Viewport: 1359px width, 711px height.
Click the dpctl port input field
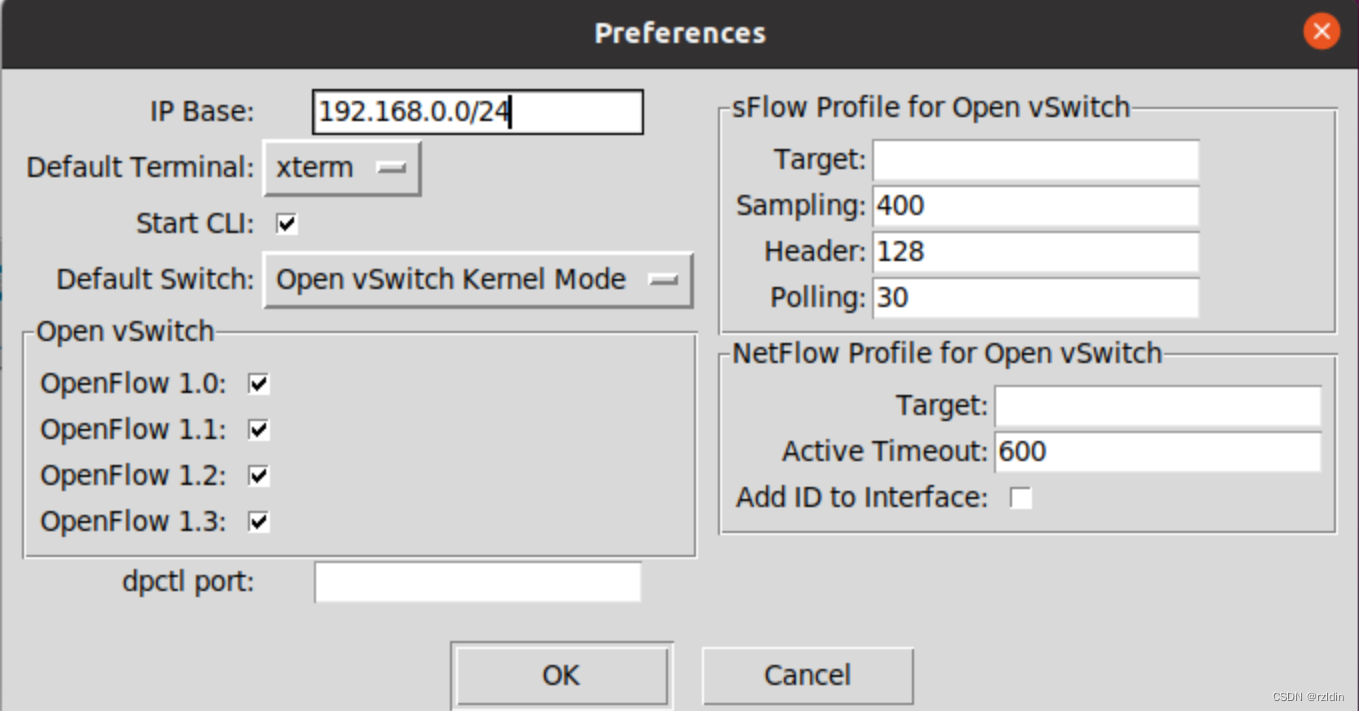(x=477, y=582)
